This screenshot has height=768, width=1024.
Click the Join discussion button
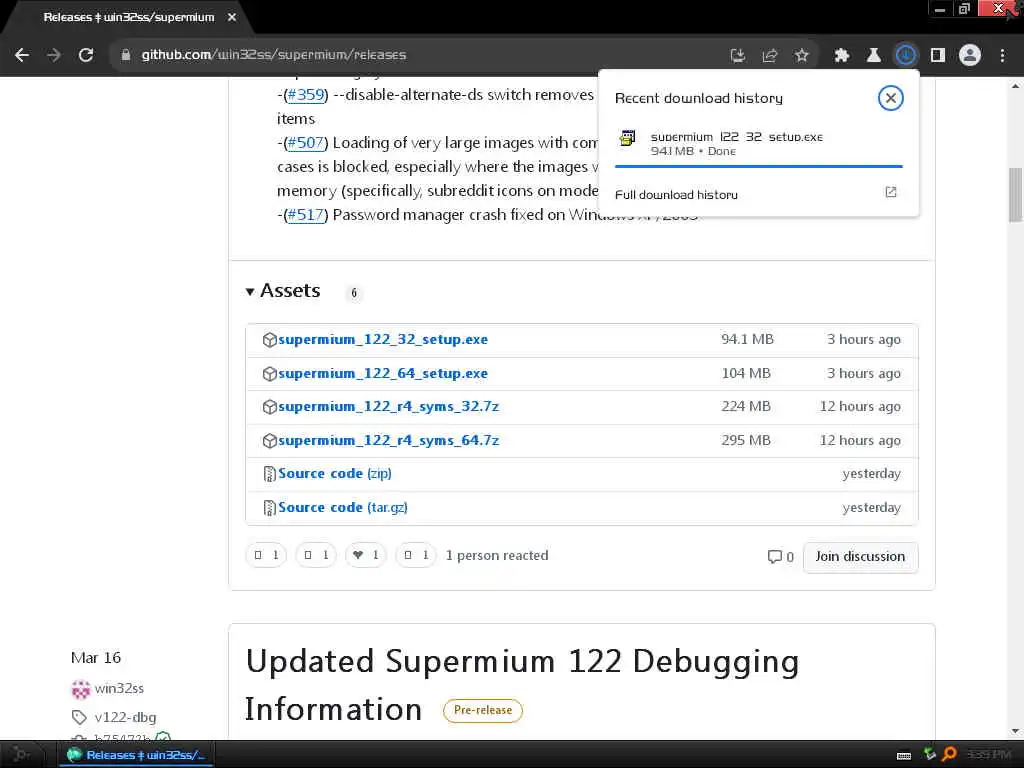coord(860,557)
